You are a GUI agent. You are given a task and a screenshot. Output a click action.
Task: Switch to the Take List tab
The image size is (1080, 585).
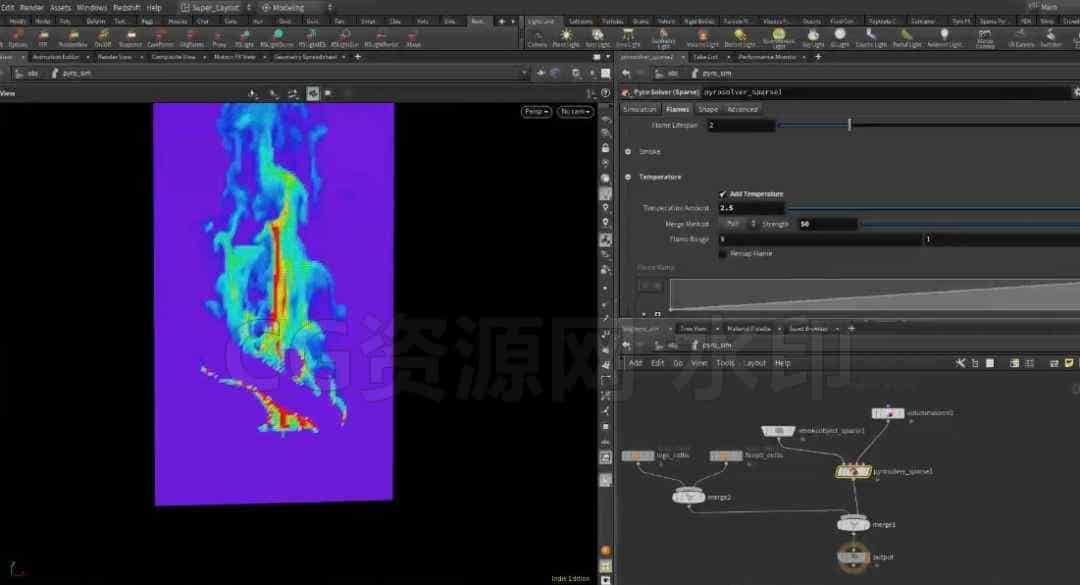(x=705, y=57)
